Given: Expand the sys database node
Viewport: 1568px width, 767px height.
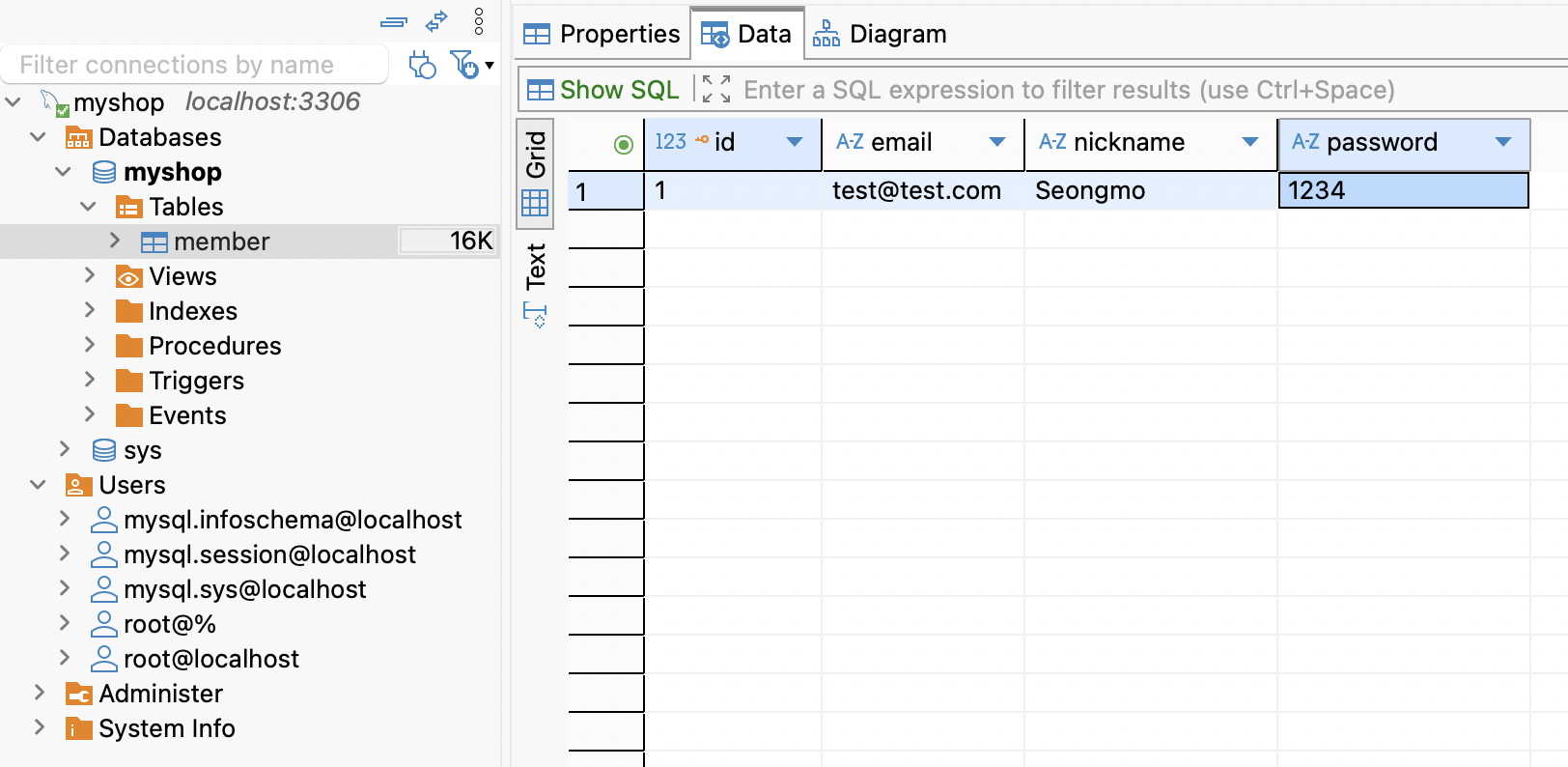Looking at the screenshot, I should pos(65,449).
